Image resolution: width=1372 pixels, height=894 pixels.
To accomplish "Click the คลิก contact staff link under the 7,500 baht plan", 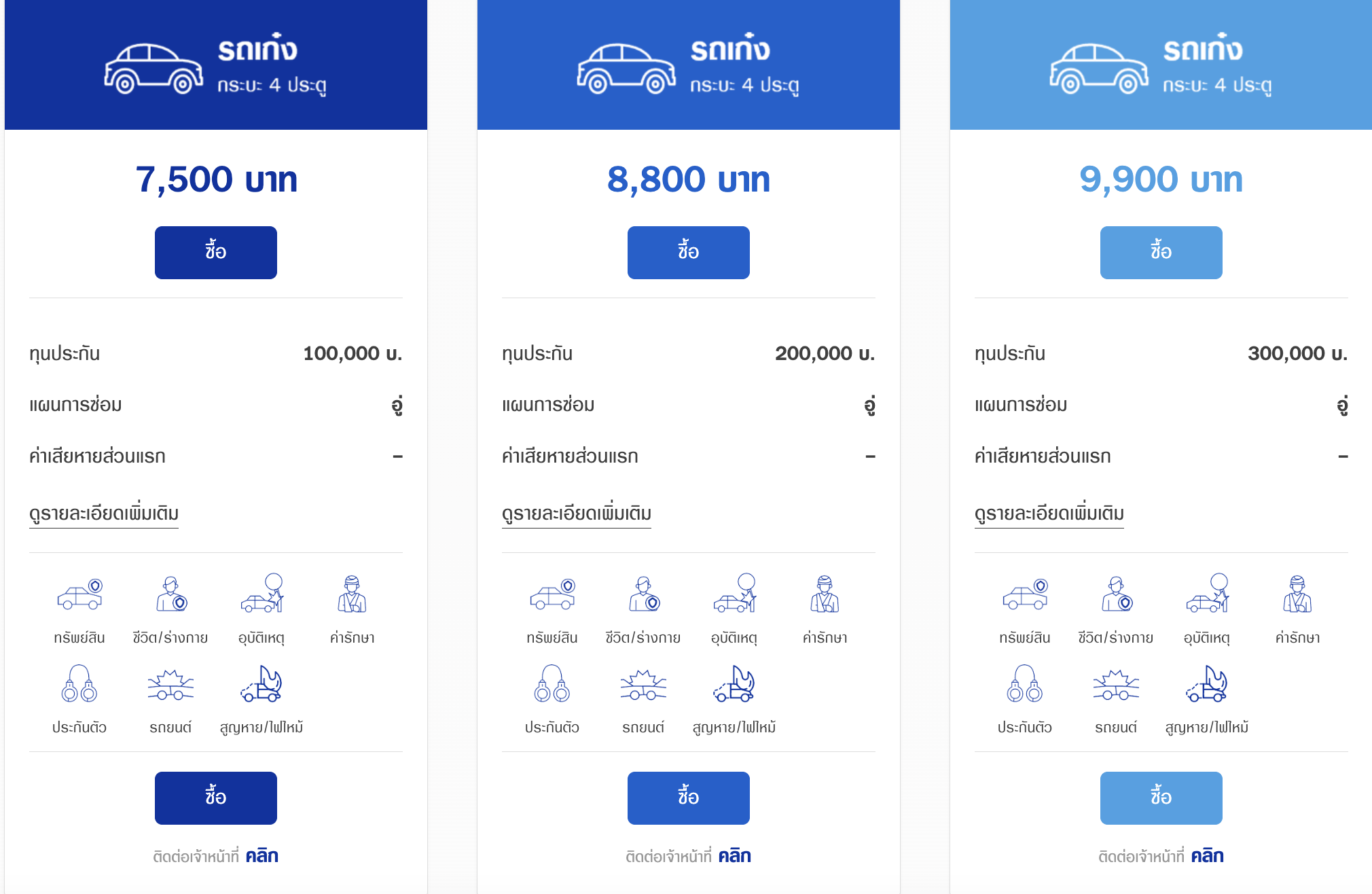I will click(x=262, y=856).
